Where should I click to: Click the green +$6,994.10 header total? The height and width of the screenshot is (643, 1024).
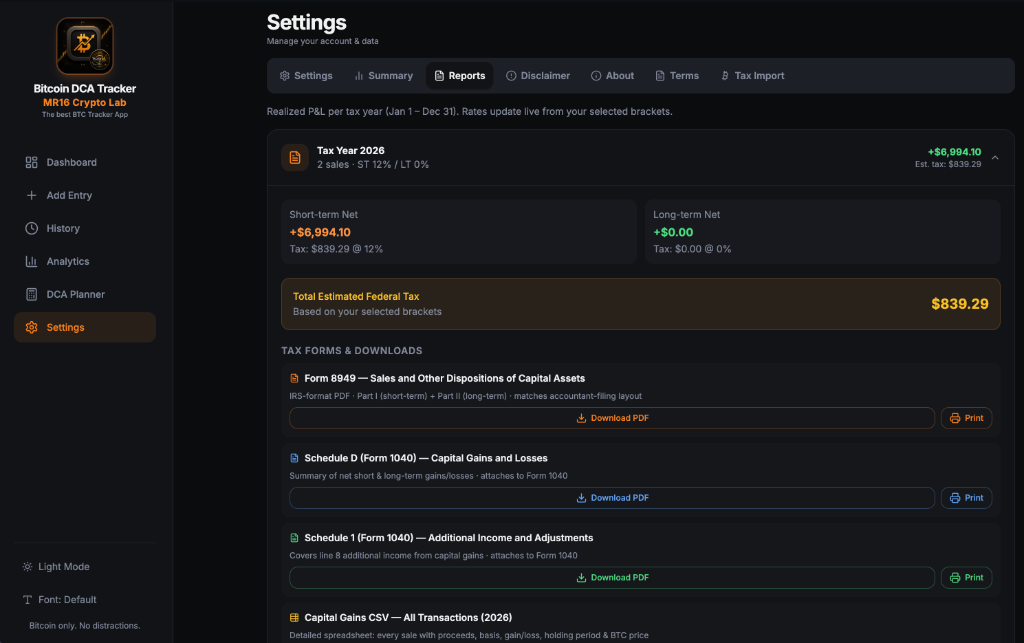tap(954, 152)
